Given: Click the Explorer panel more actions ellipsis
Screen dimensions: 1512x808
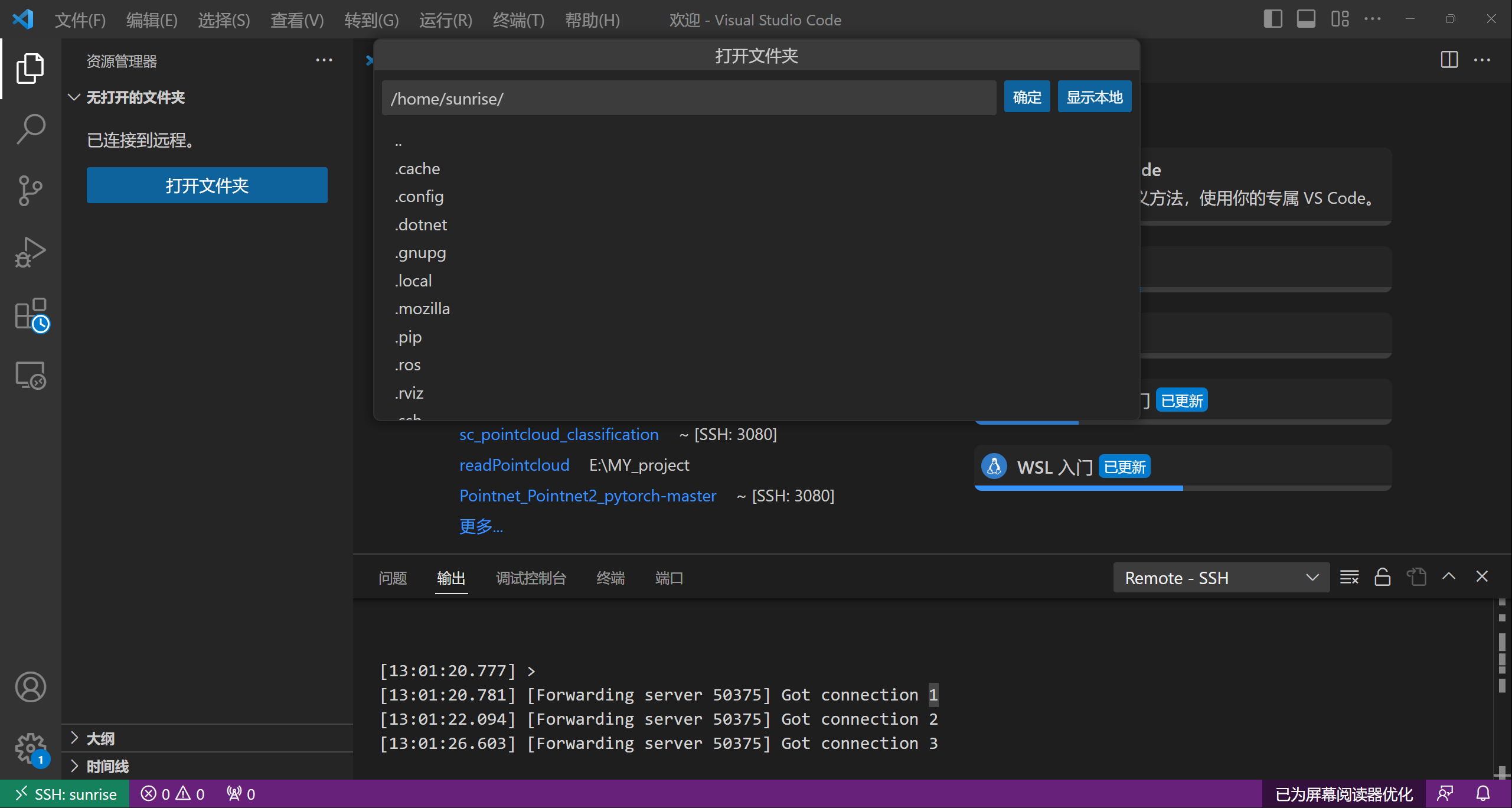Looking at the screenshot, I should [324, 60].
